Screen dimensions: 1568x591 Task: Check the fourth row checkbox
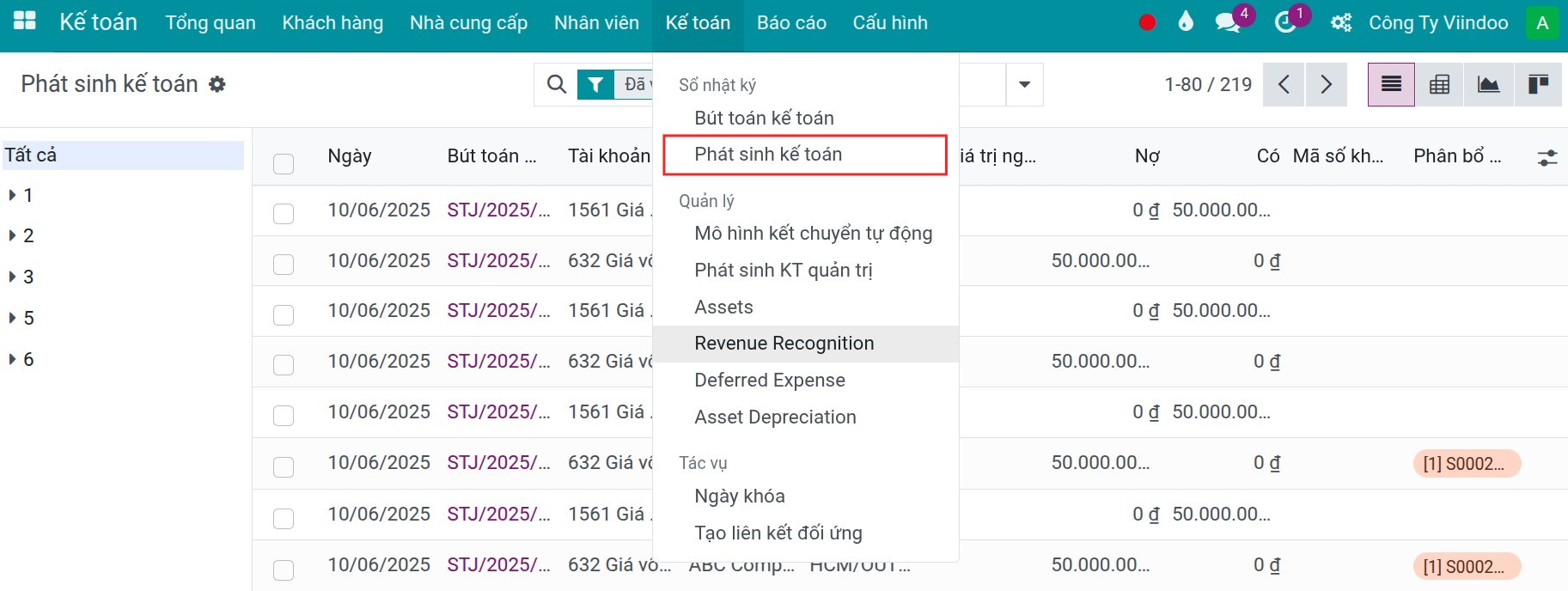coord(284,364)
